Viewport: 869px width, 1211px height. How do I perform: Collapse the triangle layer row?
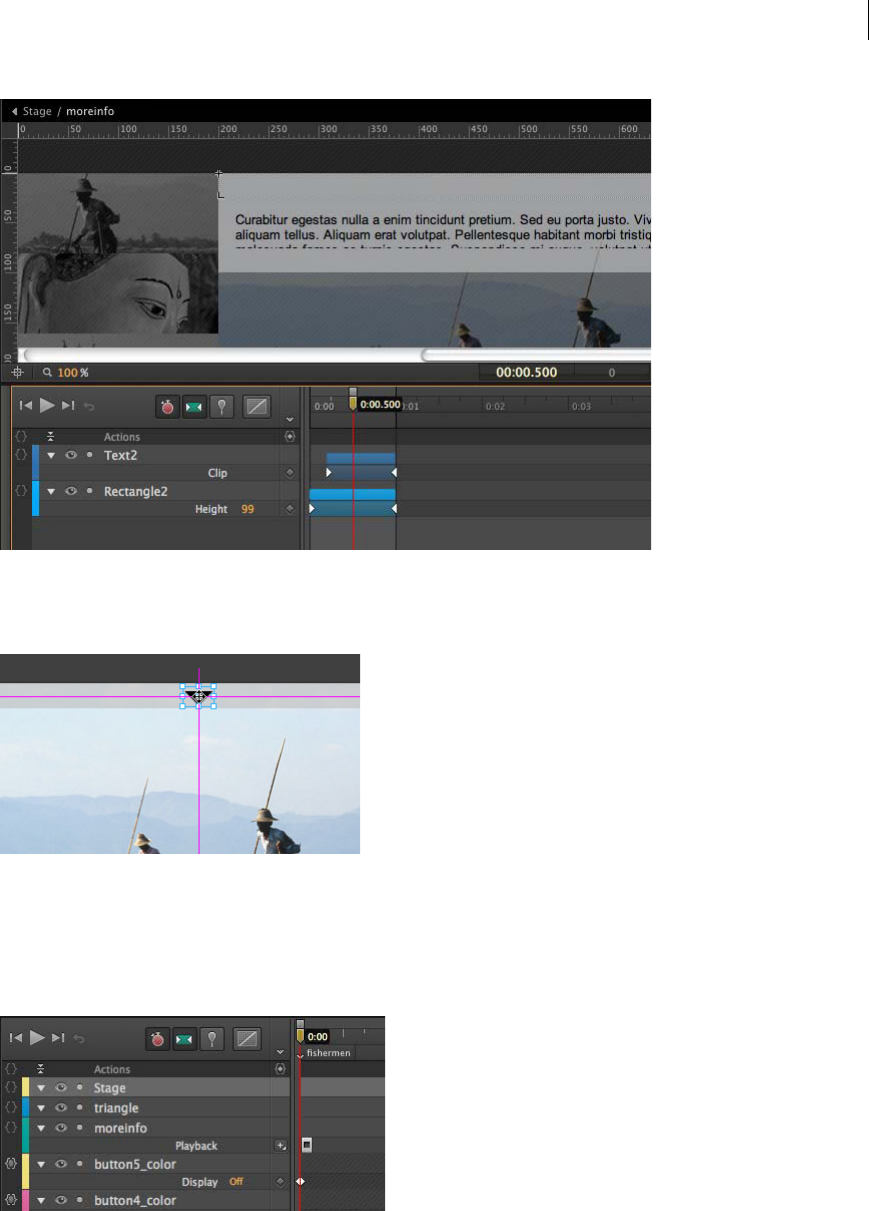coord(41,1108)
